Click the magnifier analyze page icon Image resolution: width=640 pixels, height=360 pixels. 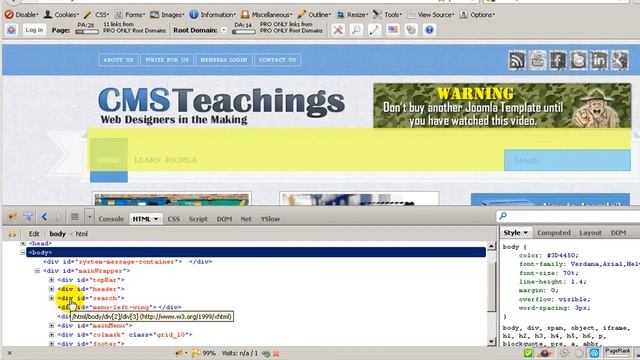[x=356, y=30]
